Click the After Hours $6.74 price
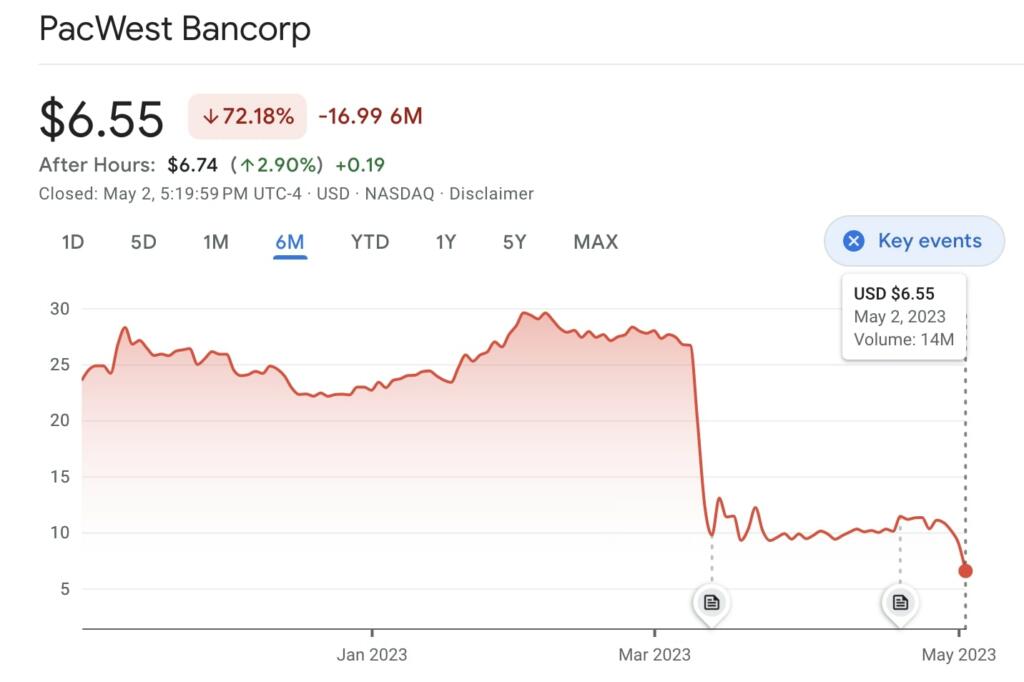This screenshot has height=682, width=1024. point(192,165)
